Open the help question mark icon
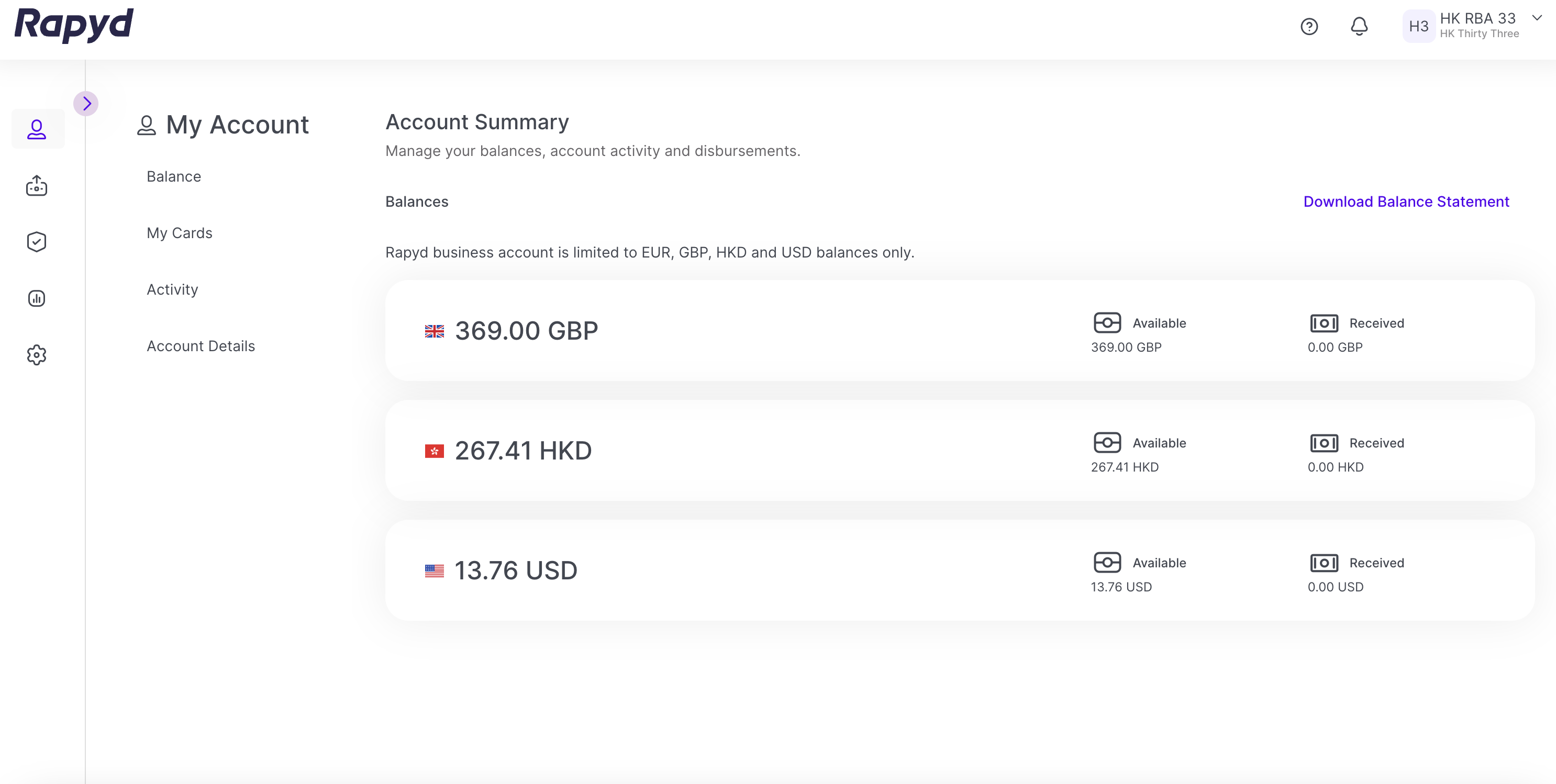 1309,27
